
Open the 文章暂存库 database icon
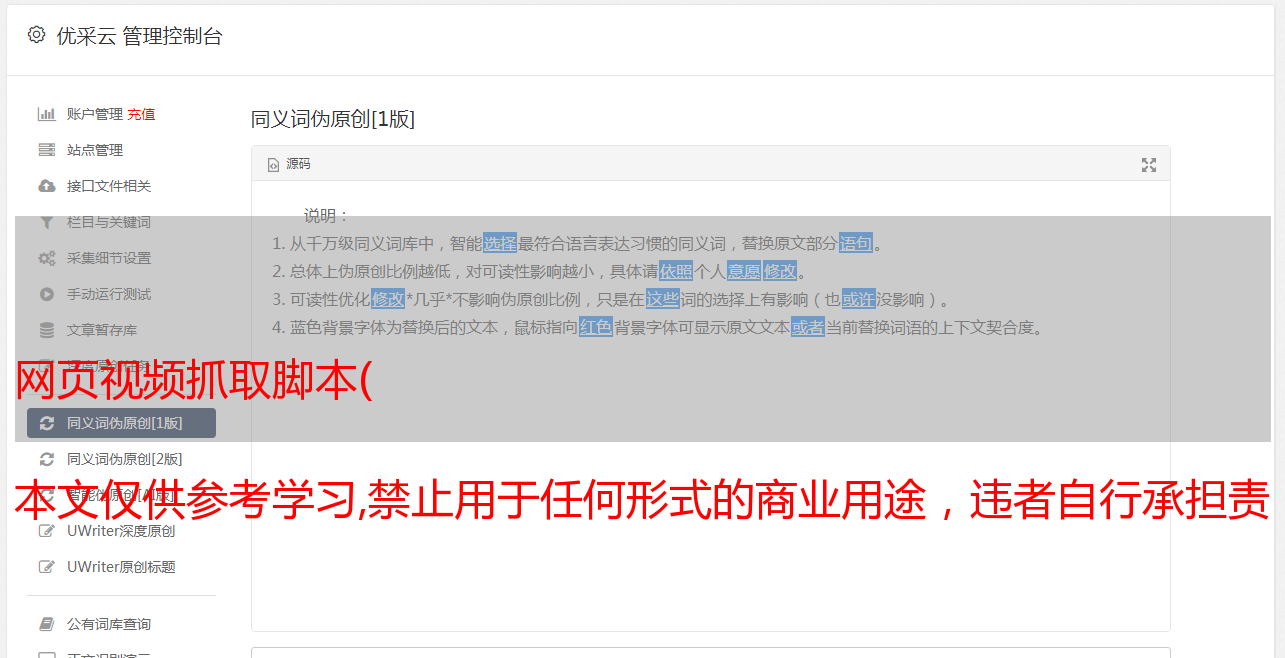47,330
